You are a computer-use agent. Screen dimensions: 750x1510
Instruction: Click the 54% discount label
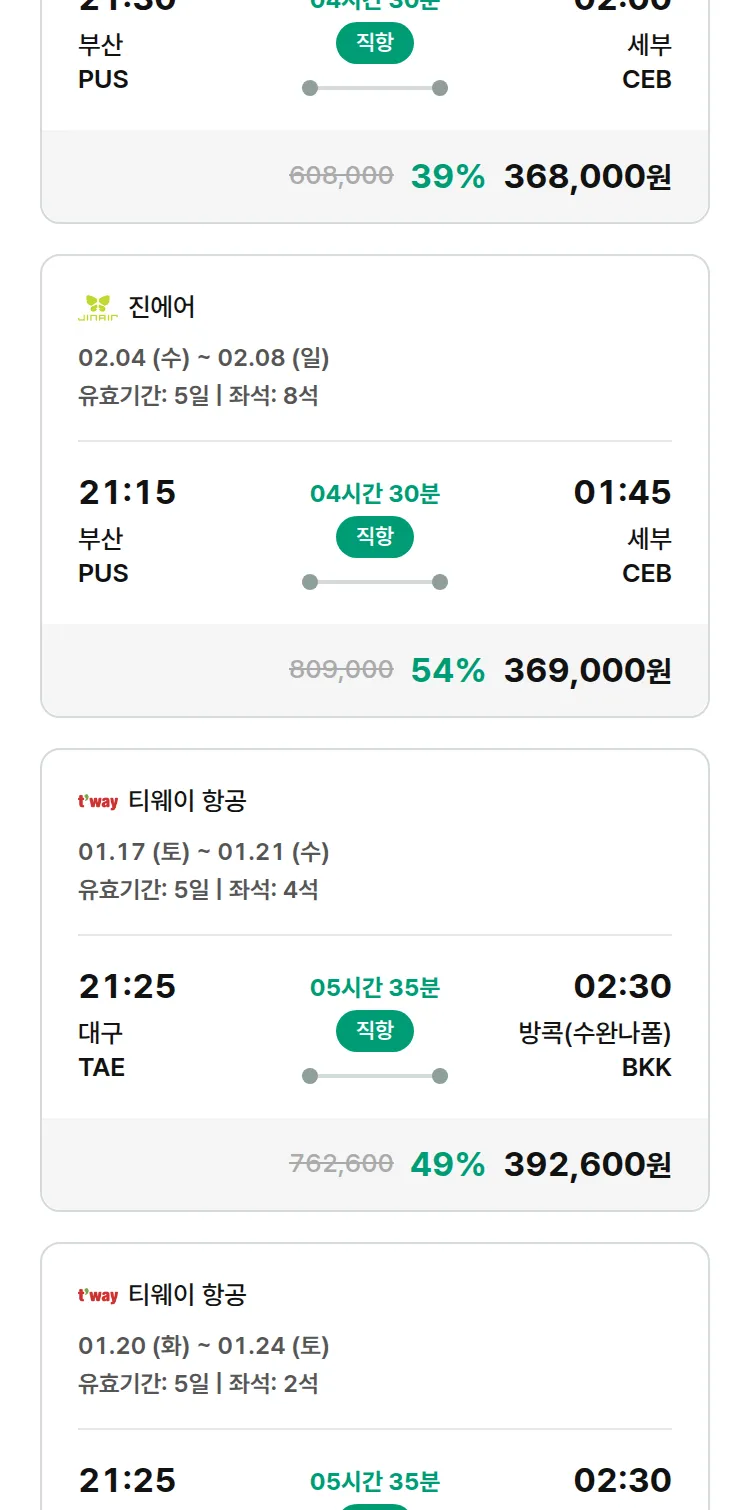point(447,671)
